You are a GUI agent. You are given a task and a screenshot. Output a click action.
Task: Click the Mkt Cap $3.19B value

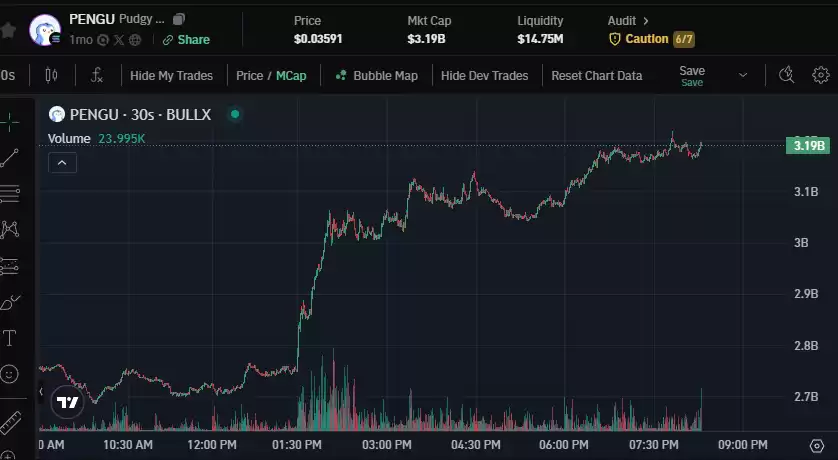tap(426, 39)
